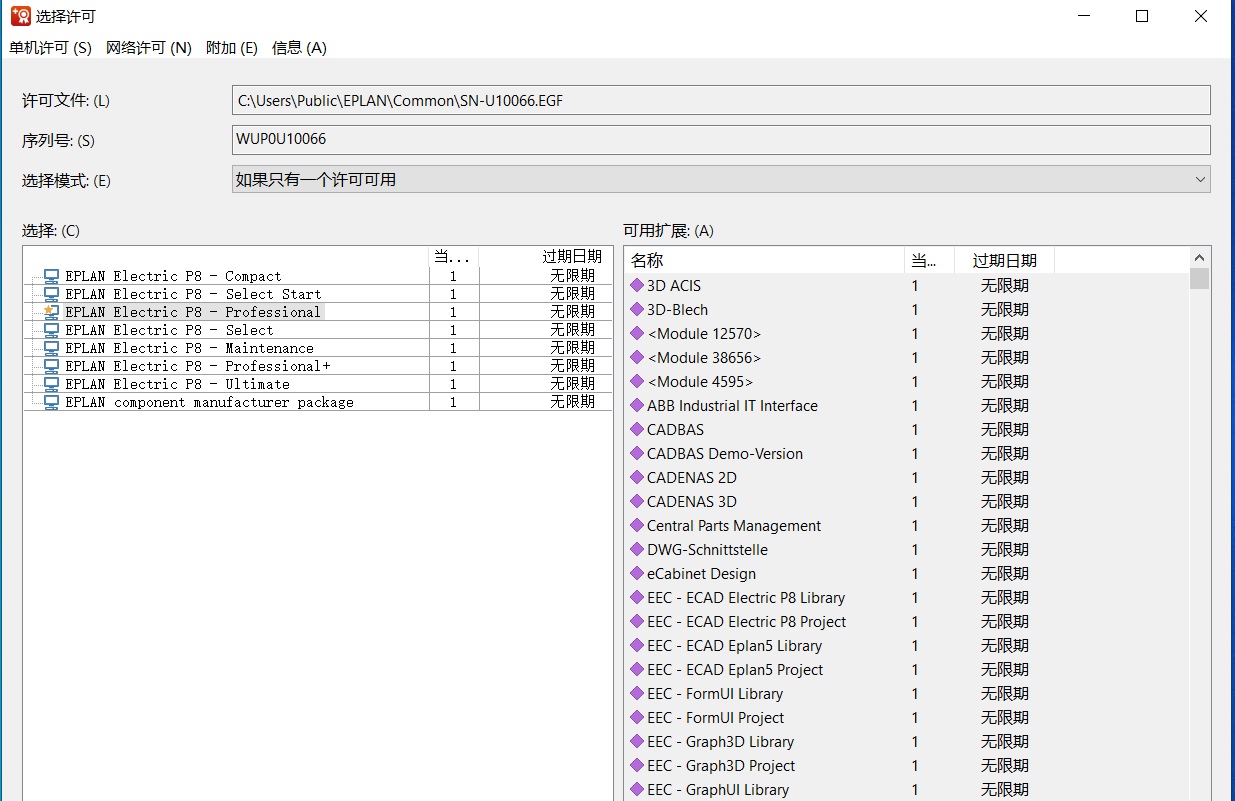1235x801 pixels.
Task: Click the 许可文件 path field
Action: coord(720,100)
